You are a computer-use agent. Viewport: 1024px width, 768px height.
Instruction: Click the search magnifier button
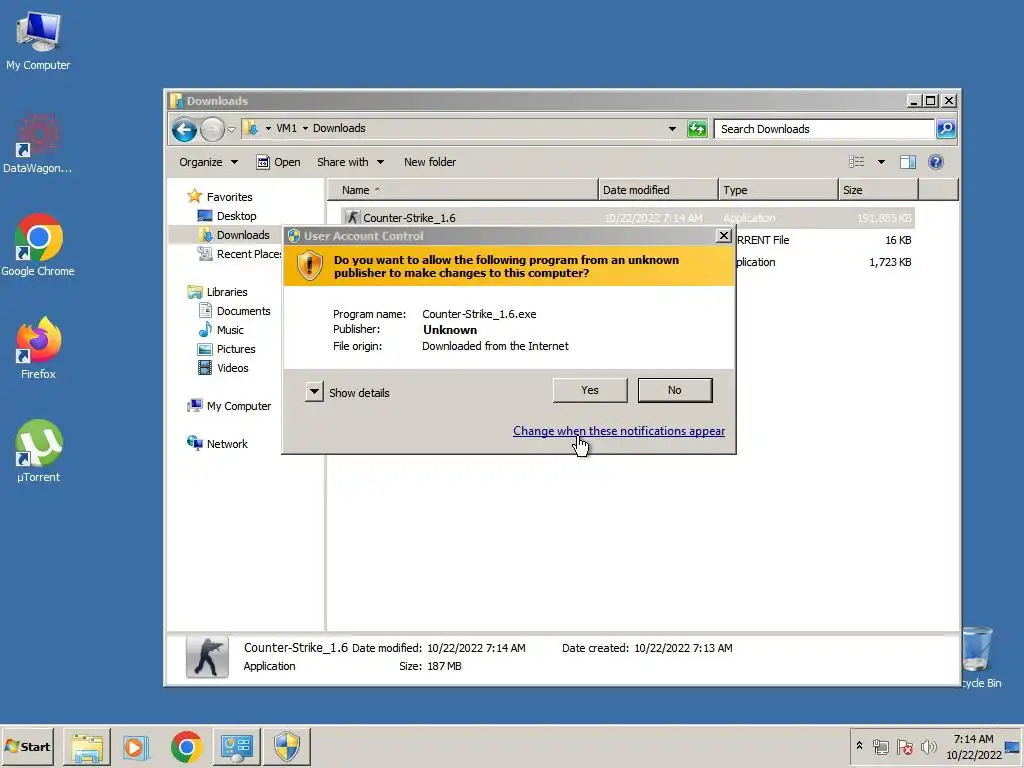point(946,129)
